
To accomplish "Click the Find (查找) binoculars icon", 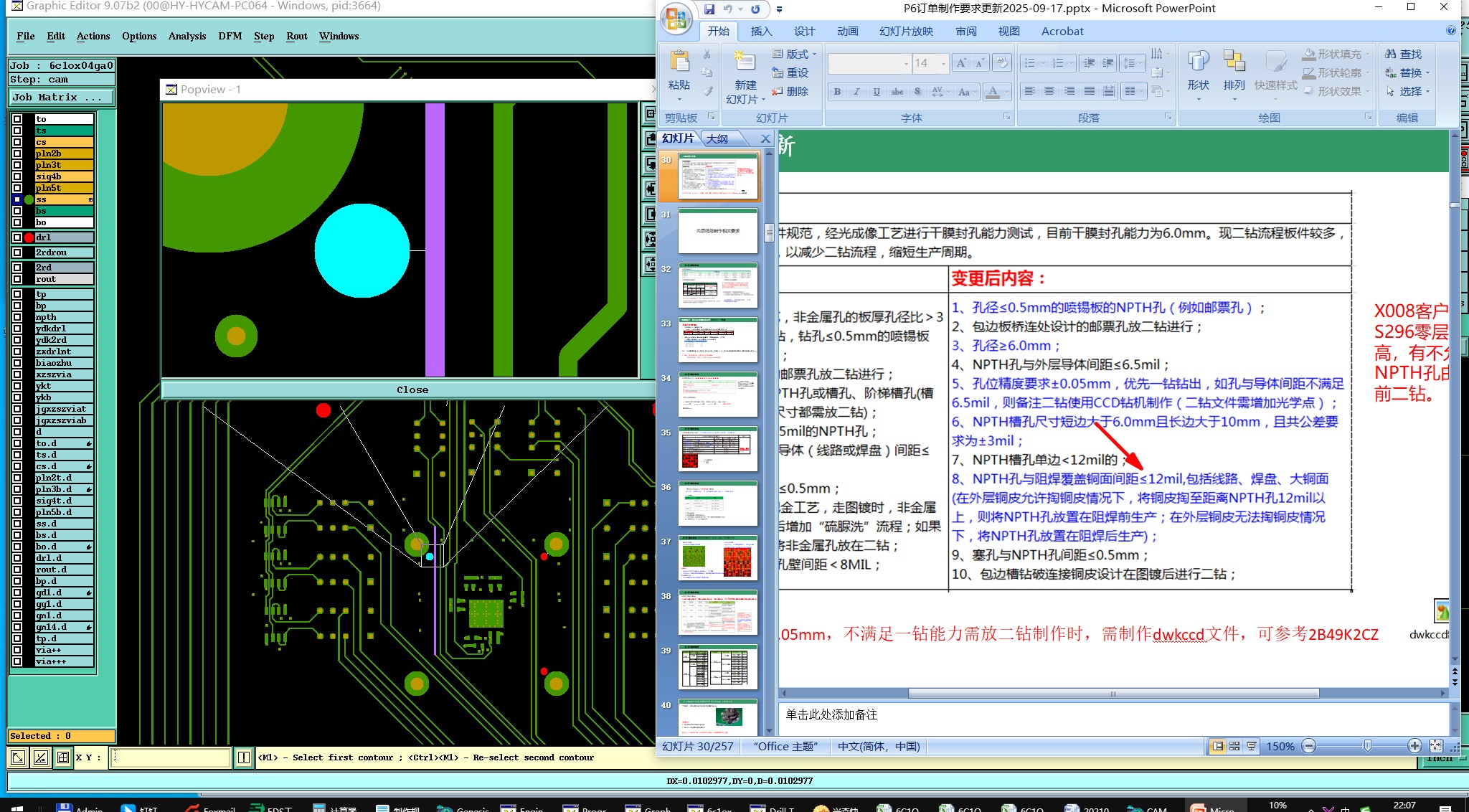I will (x=1391, y=54).
